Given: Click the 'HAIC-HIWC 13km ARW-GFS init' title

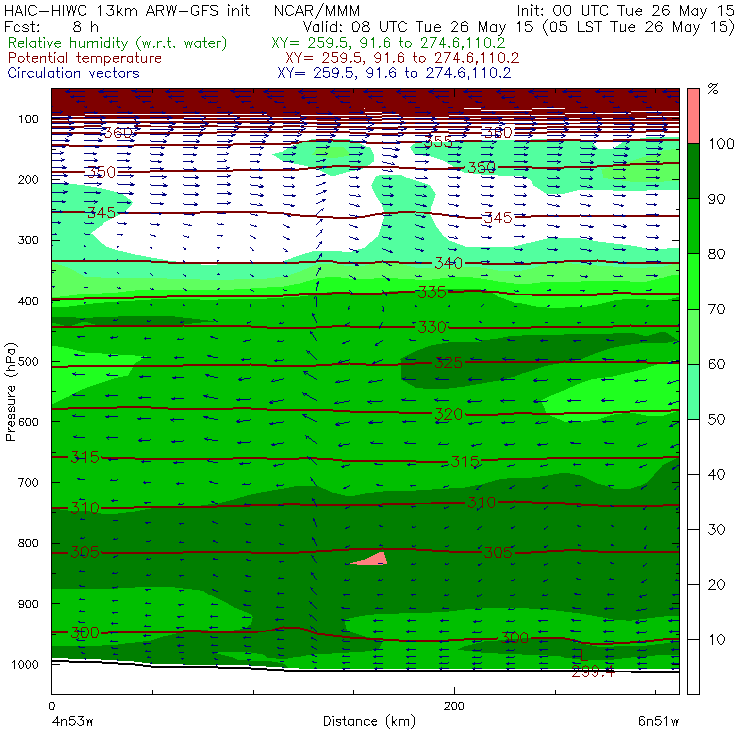Looking at the screenshot, I should coord(126,10).
